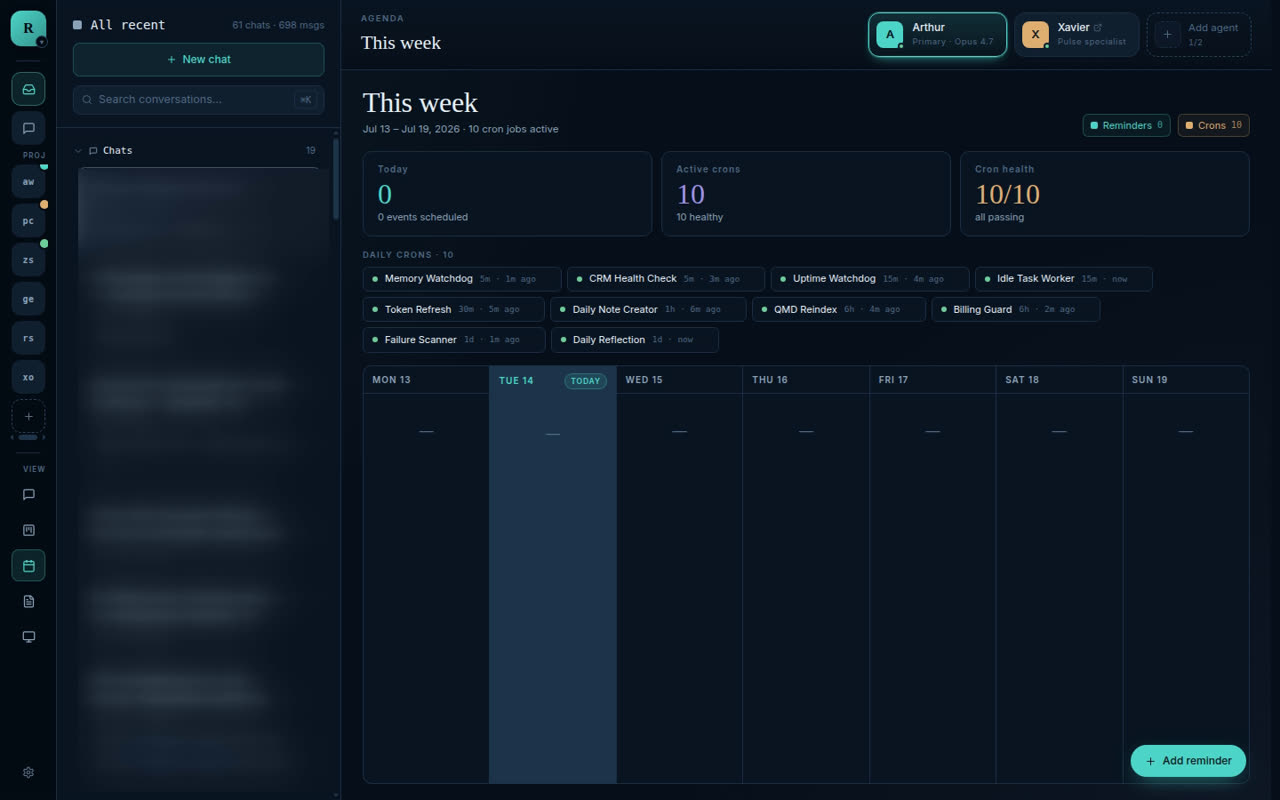
Task: Select the calendar agenda view icon
Action: coord(28,566)
